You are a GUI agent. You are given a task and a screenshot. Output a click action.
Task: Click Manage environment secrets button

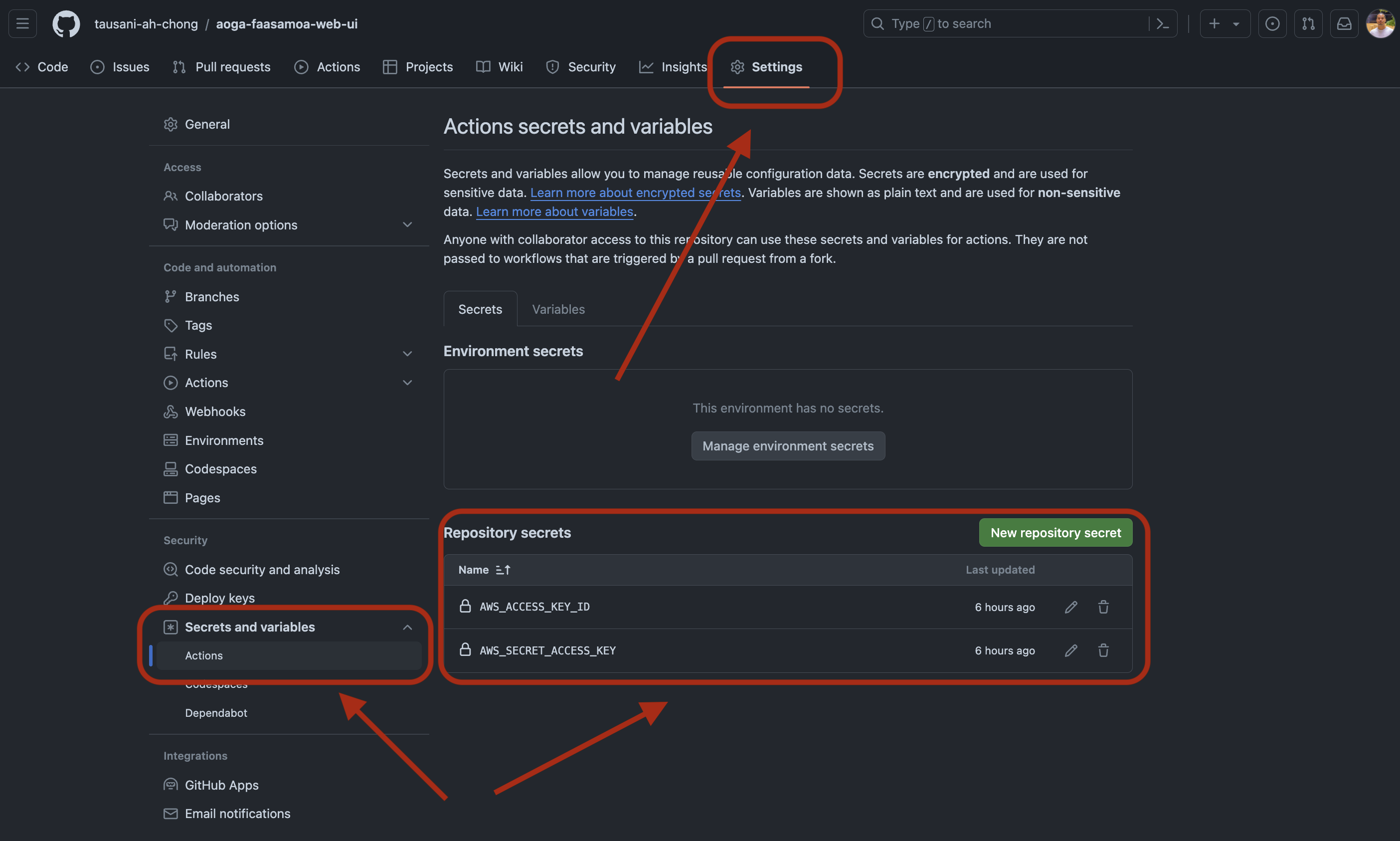point(788,446)
